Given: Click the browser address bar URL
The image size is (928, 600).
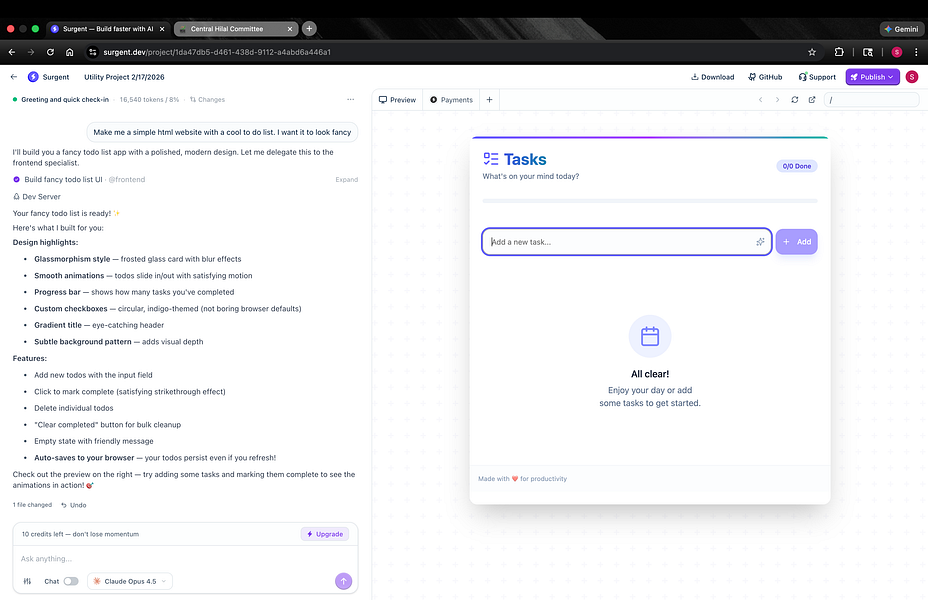Looking at the screenshot, I should [217, 52].
